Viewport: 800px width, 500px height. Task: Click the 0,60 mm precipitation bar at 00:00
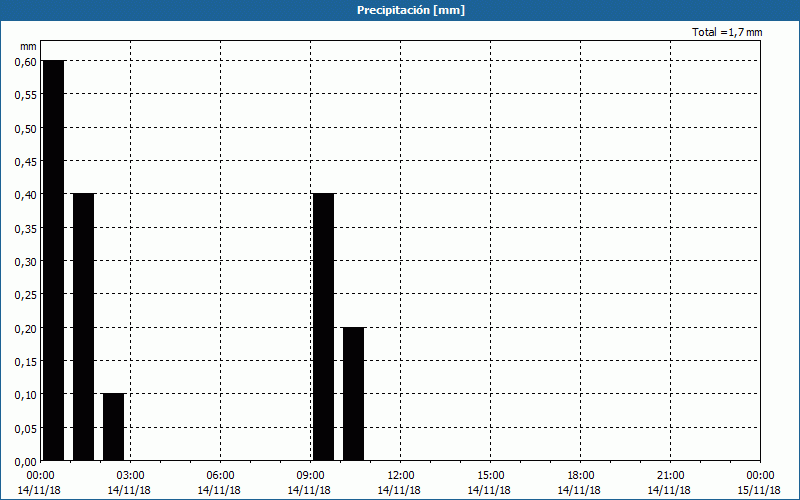pyautogui.click(x=54, y=260)
